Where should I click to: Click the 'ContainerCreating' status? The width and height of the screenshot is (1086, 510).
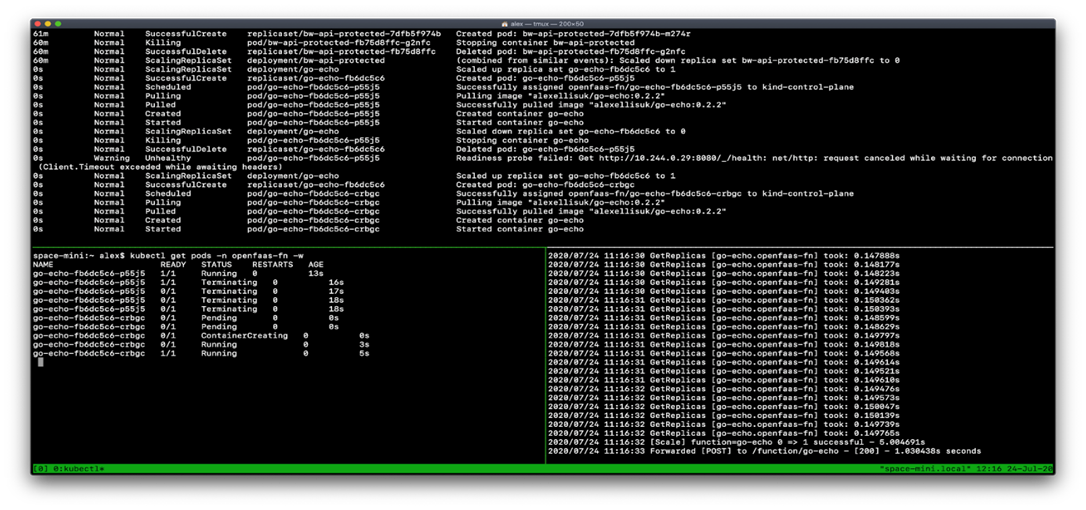coord(244,335)
